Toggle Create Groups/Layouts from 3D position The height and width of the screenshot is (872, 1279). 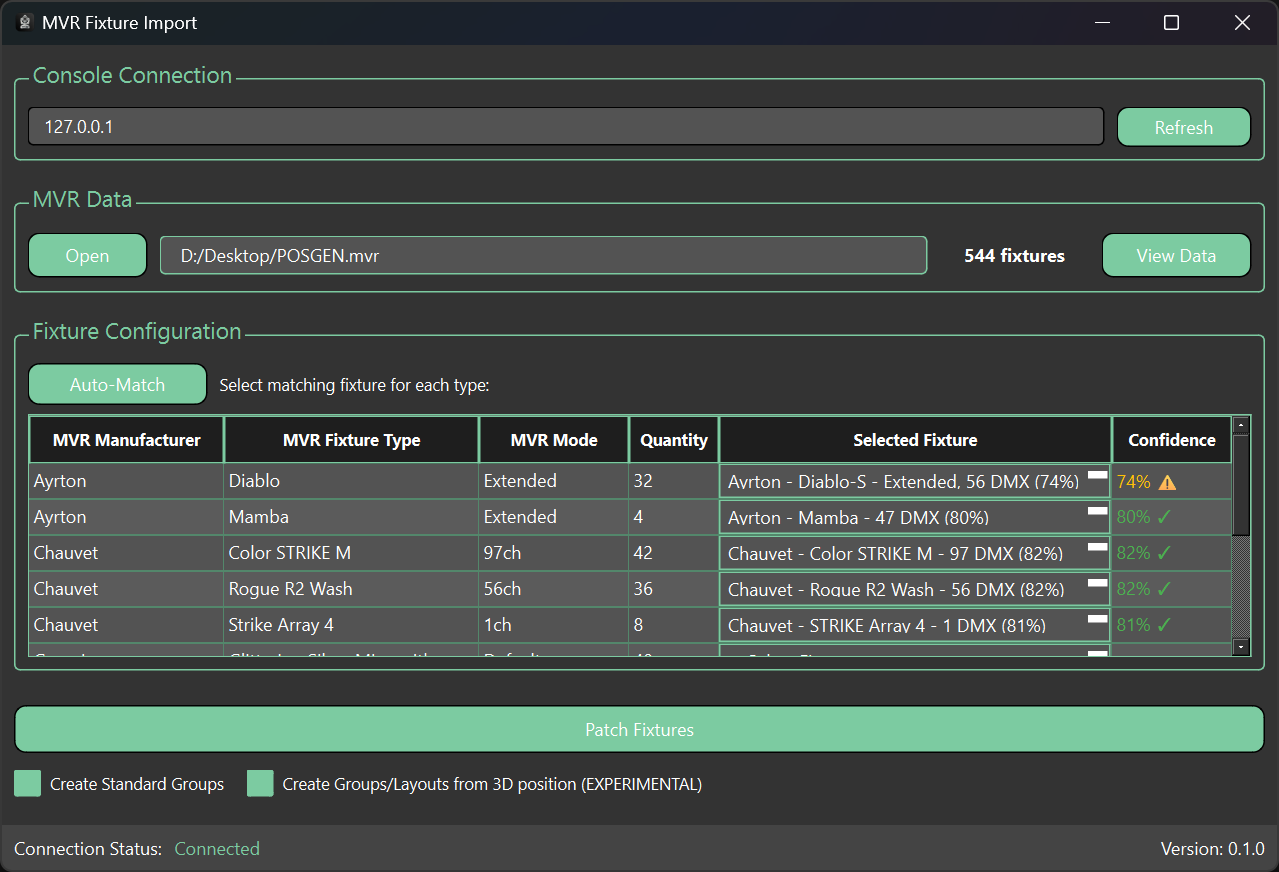260,783
